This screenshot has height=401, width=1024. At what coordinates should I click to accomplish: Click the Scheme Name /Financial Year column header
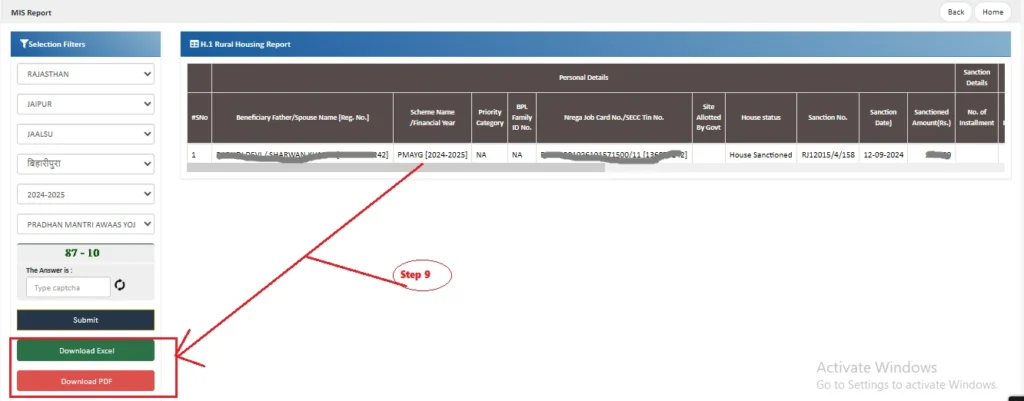pos(432,118)
